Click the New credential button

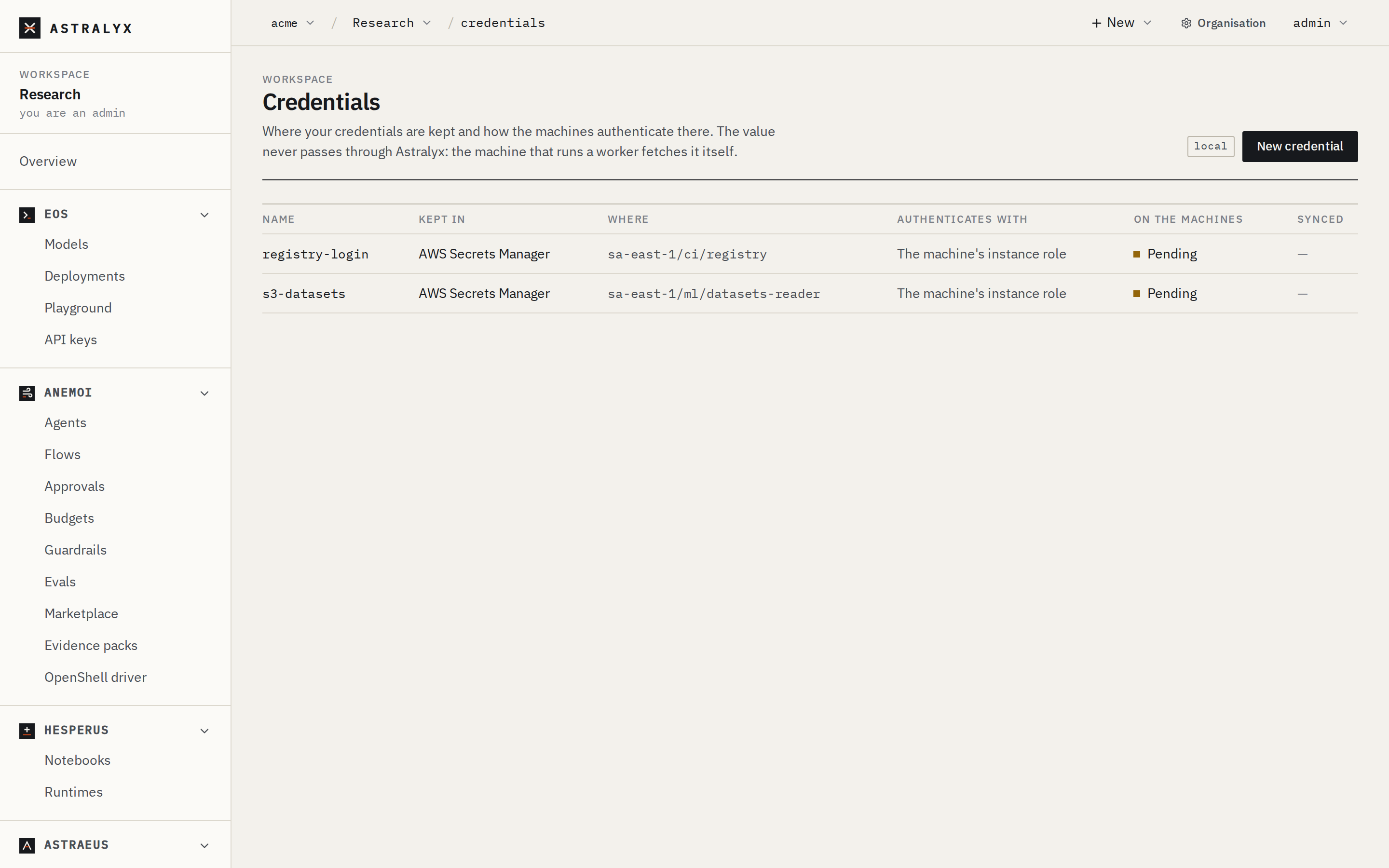coord(1300,147)
